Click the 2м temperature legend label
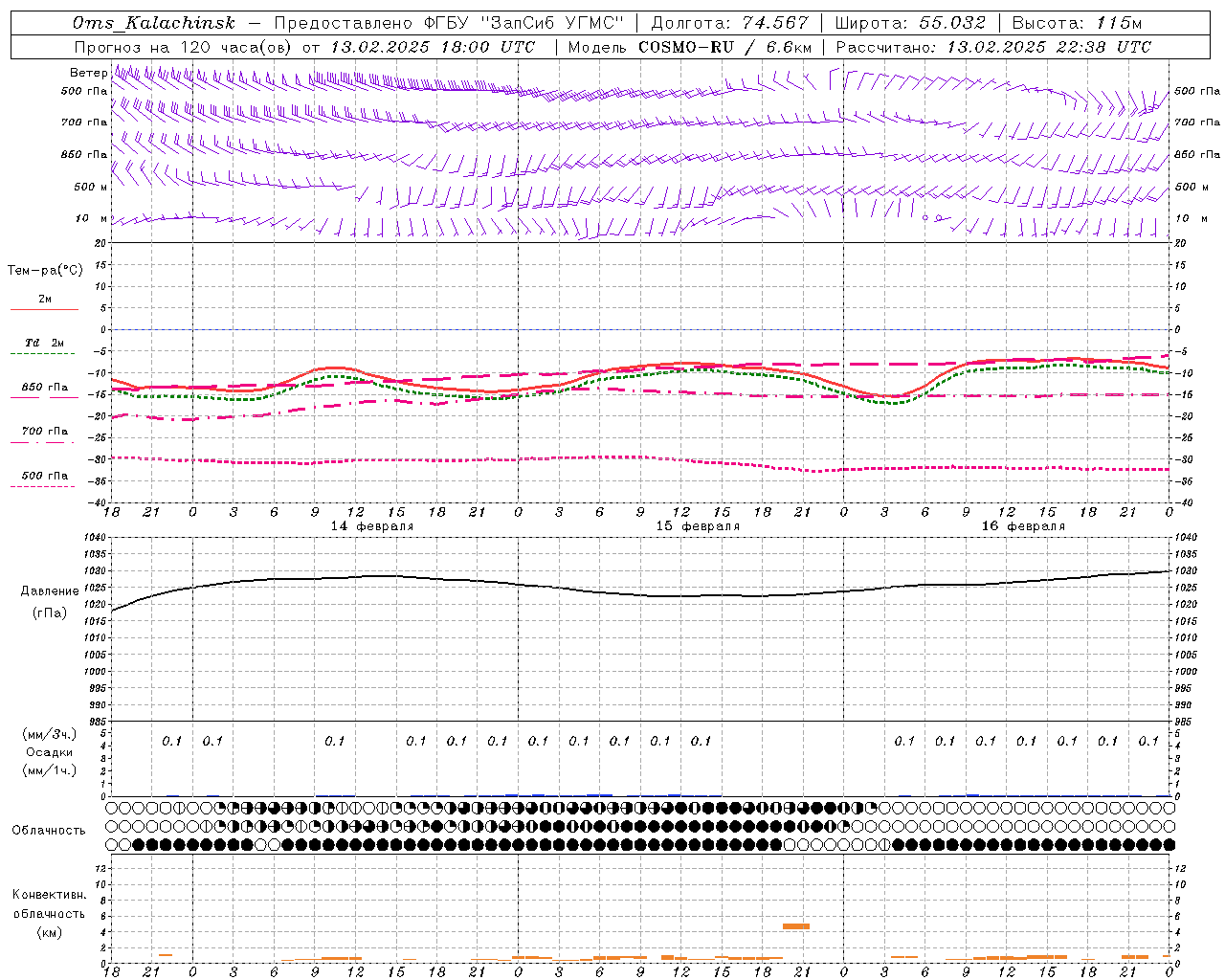 pos(45,300)
